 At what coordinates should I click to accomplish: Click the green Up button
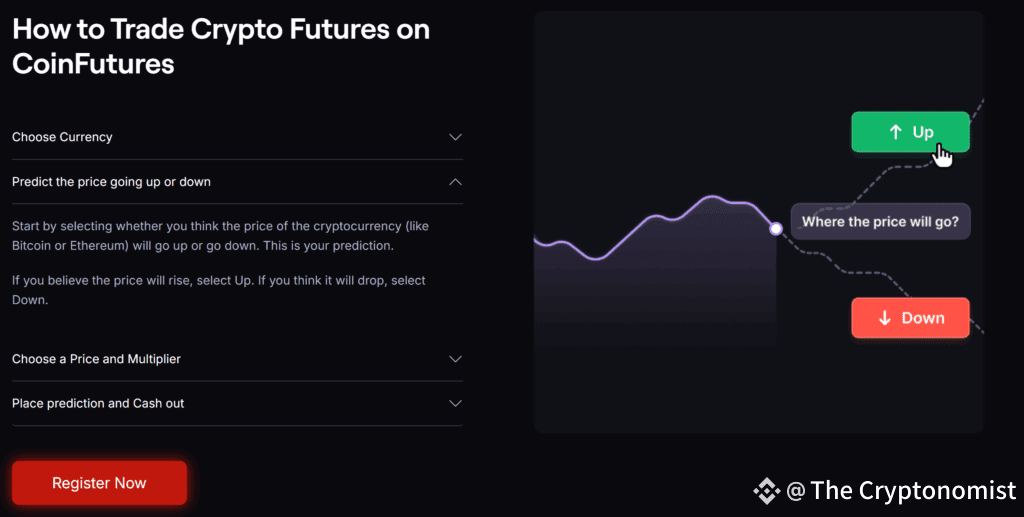[x=910, y=132]
